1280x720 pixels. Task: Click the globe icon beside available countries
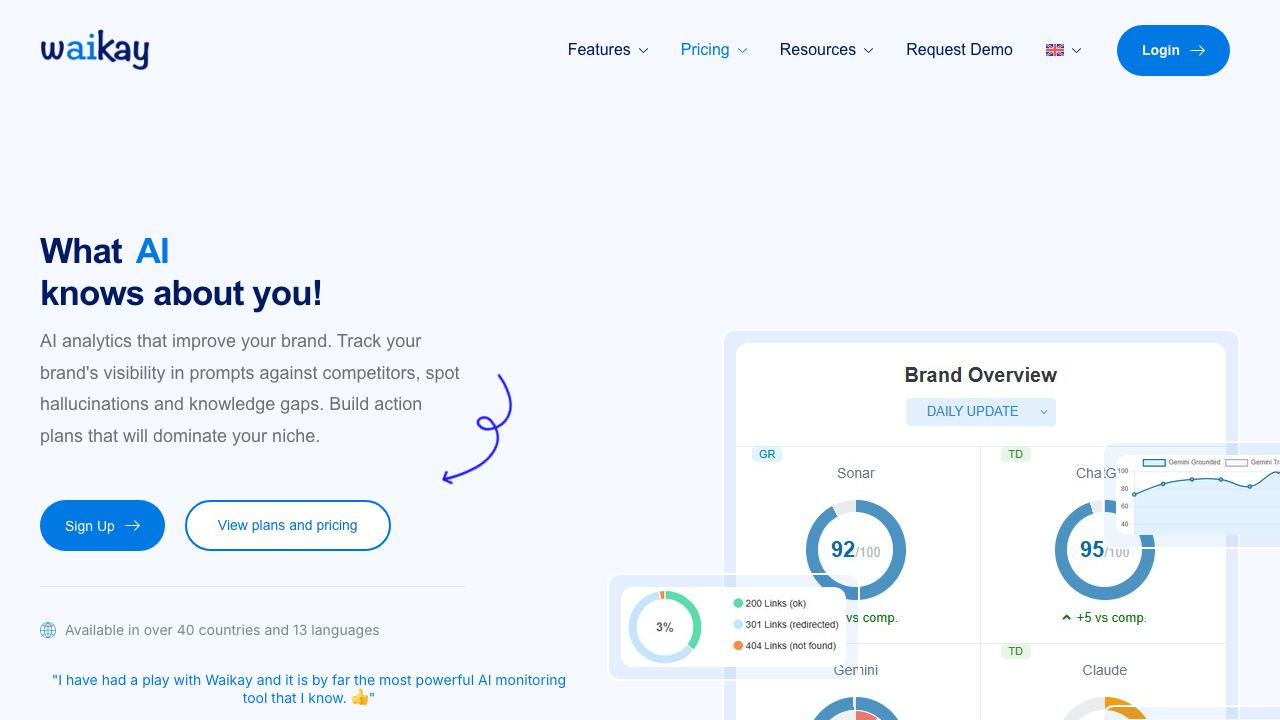pyautogui.click(x=48, y=630)
